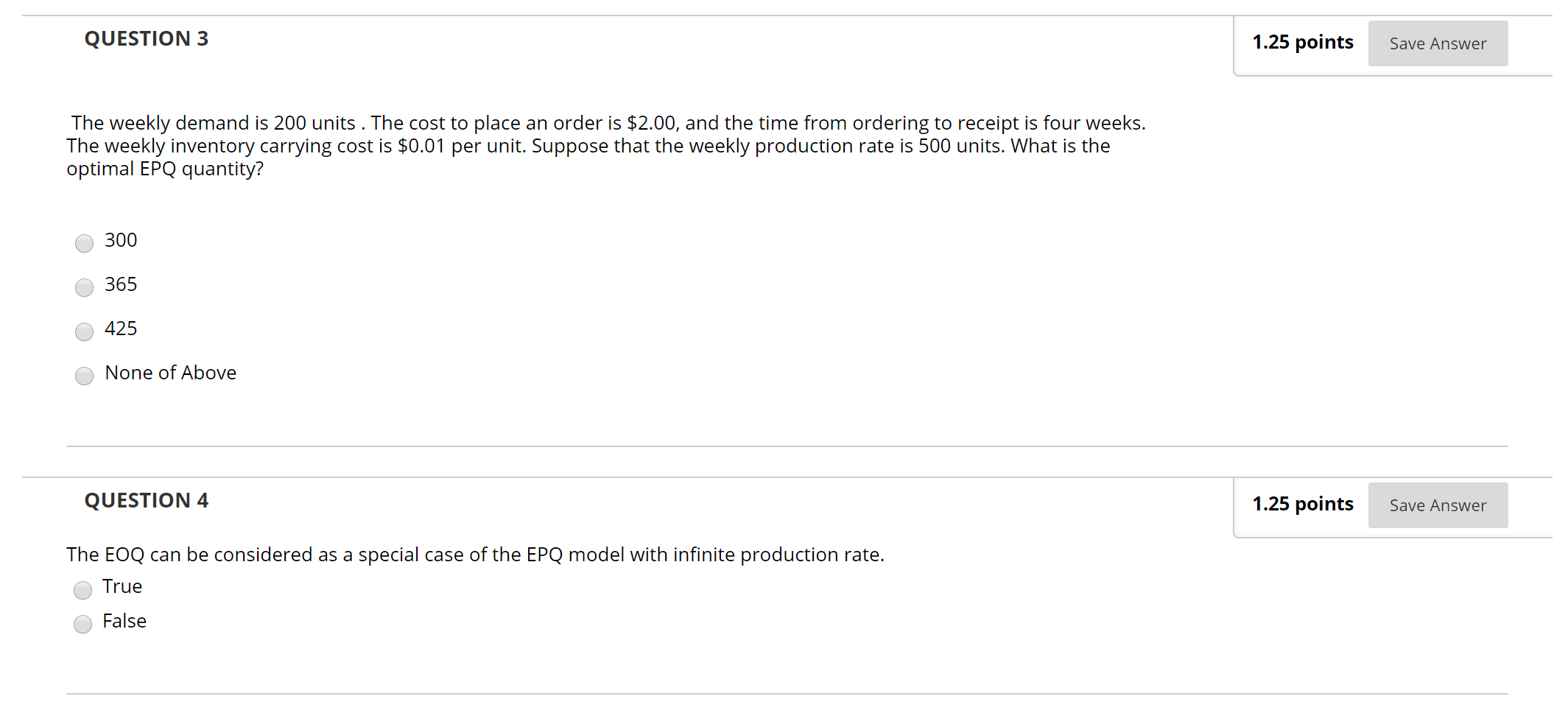Click Save Answer for Question 4
Viewport: 1568px width, 713px height.
click(1437, 505)
